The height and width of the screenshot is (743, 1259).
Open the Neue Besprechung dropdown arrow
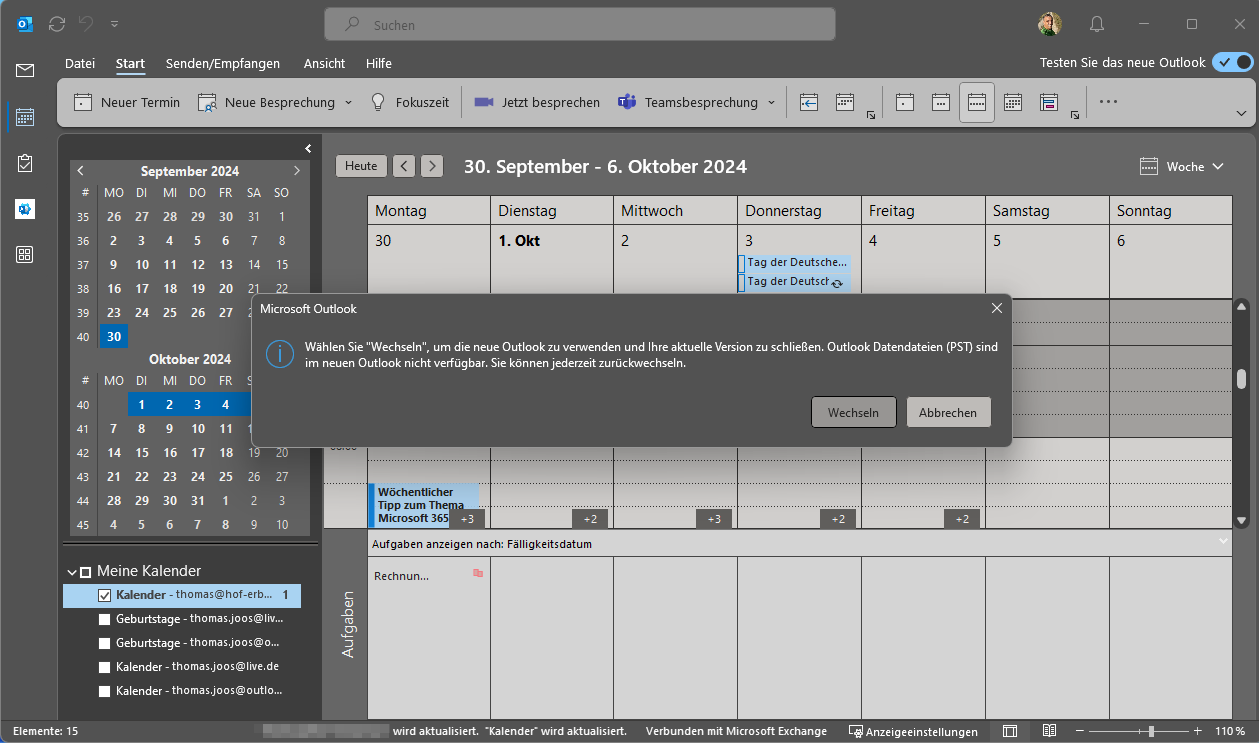click(x=348, y=102)
